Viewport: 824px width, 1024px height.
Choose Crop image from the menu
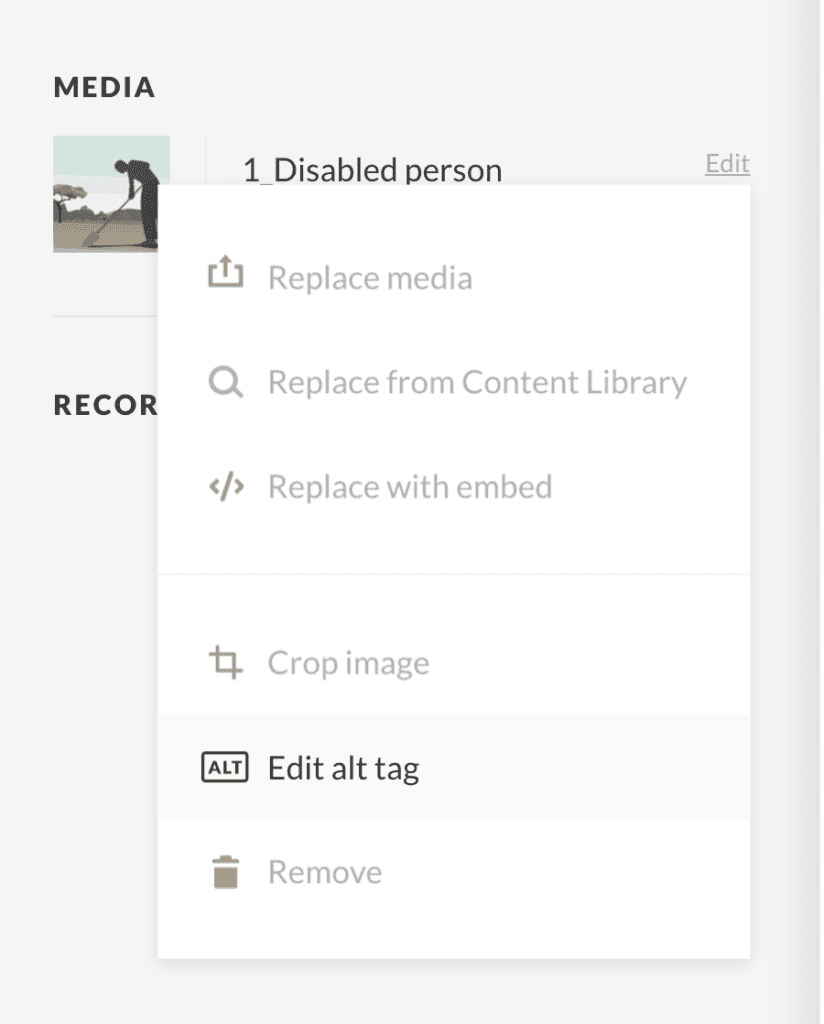click(347, 661)
